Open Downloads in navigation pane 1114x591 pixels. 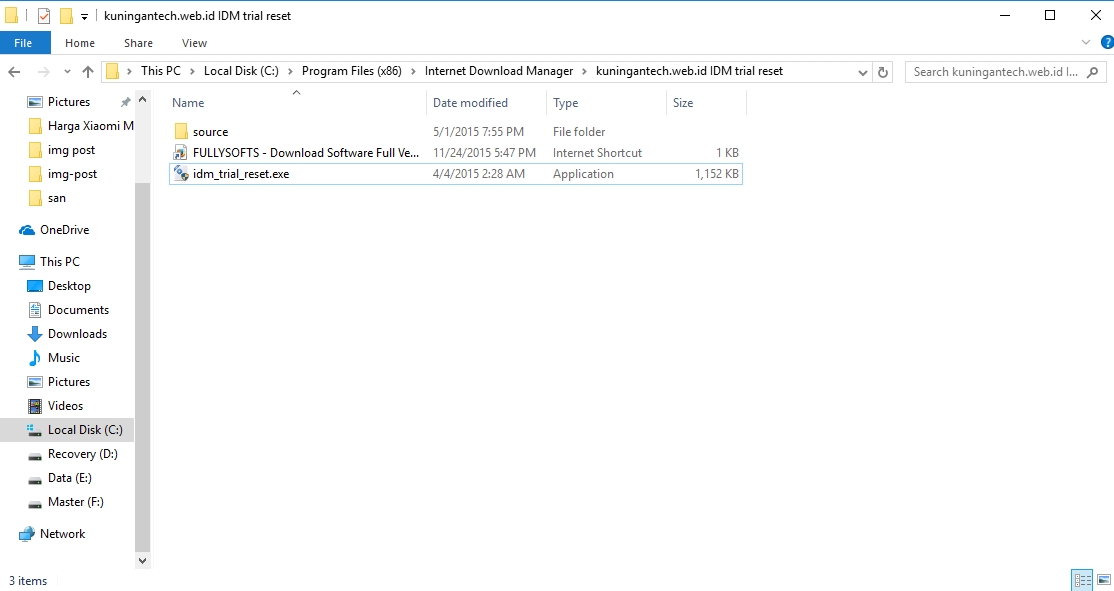point(67,334)
